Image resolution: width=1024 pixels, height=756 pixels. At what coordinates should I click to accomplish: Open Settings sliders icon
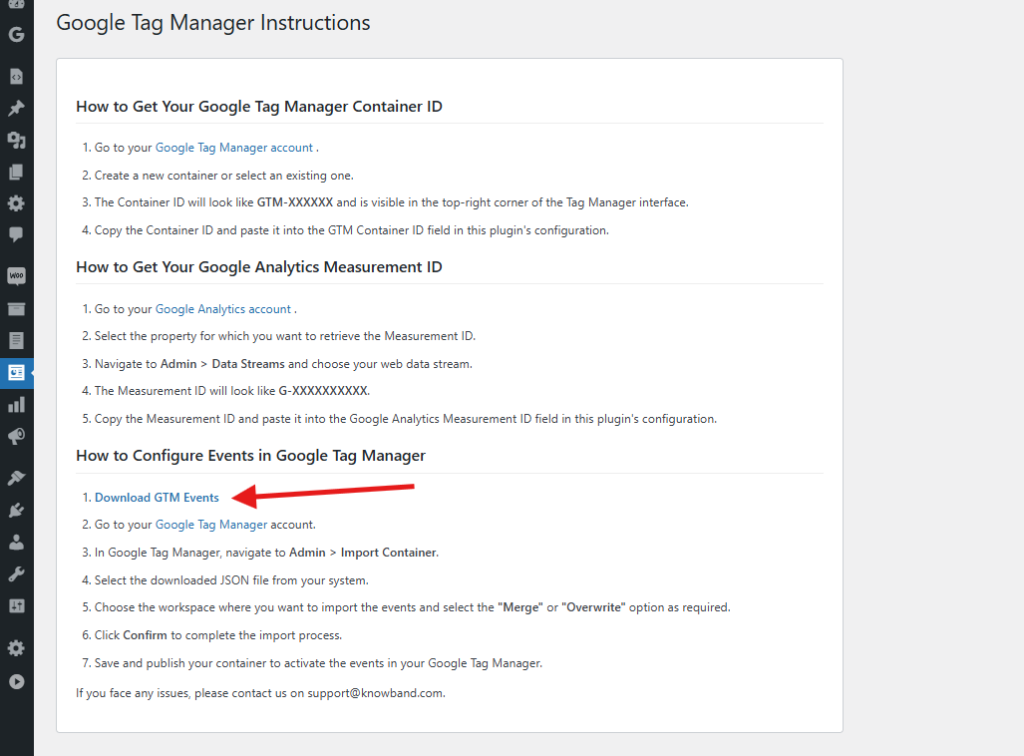click(16, 606)
